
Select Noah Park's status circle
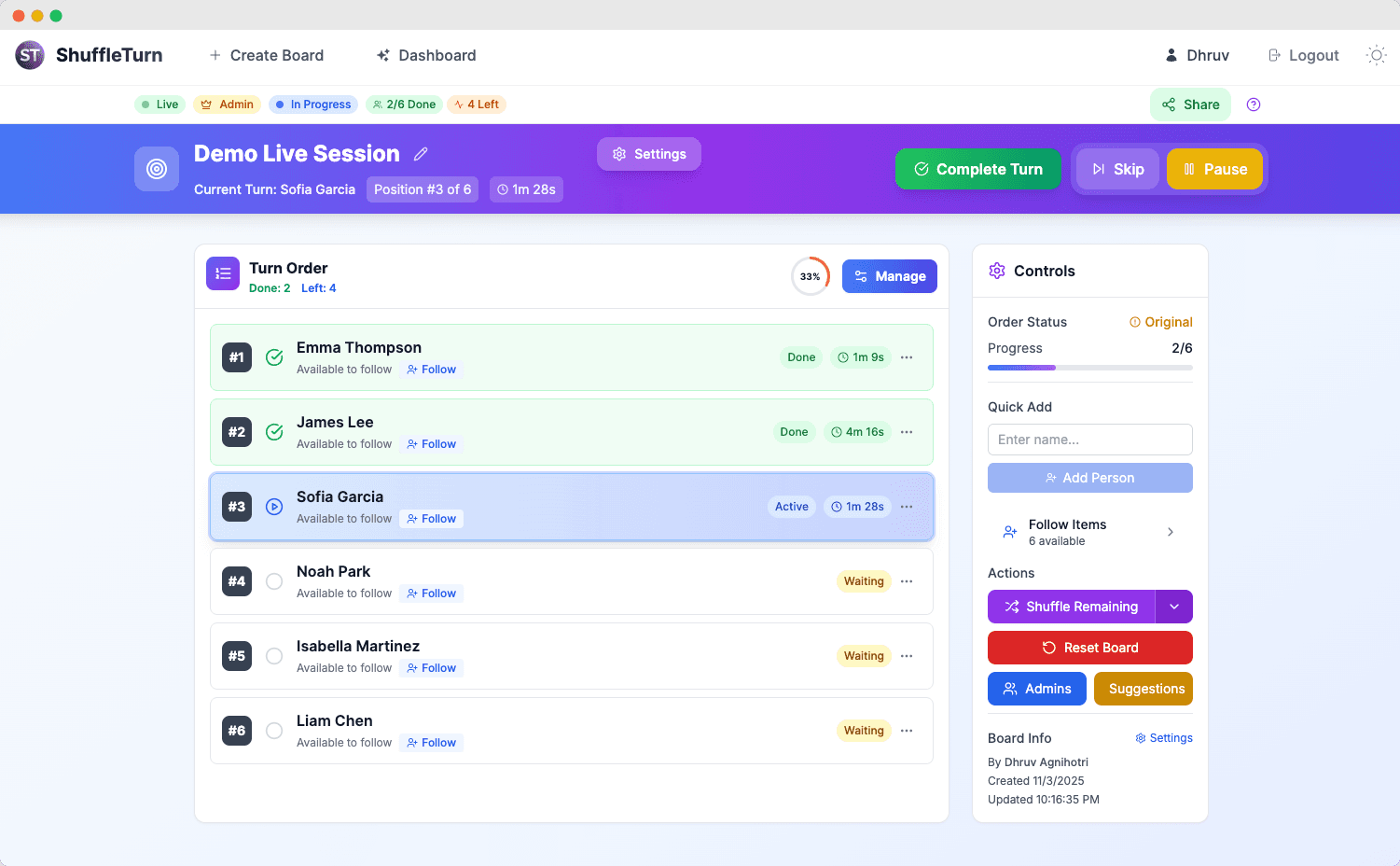[274, 581]
